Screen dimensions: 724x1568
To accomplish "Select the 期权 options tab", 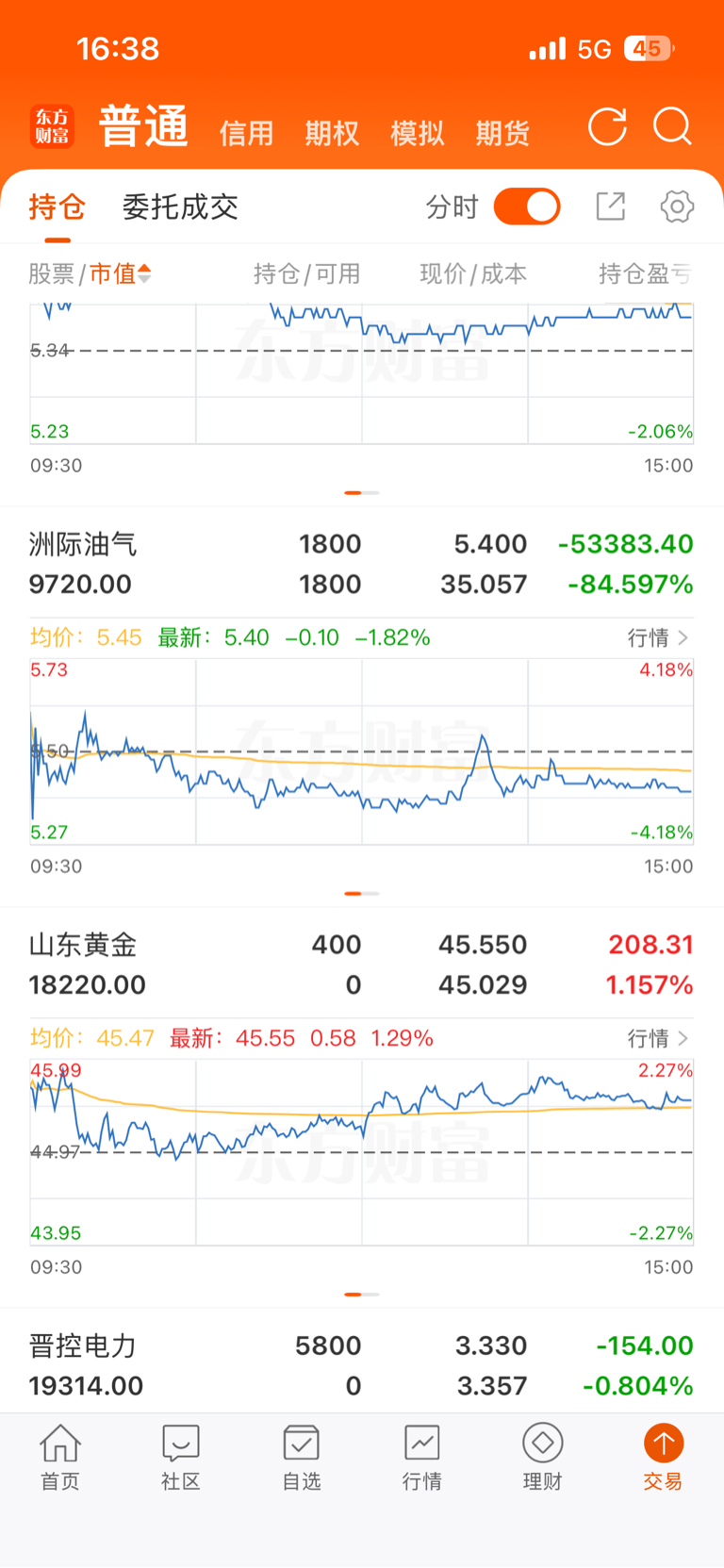I will click(332, 133).
